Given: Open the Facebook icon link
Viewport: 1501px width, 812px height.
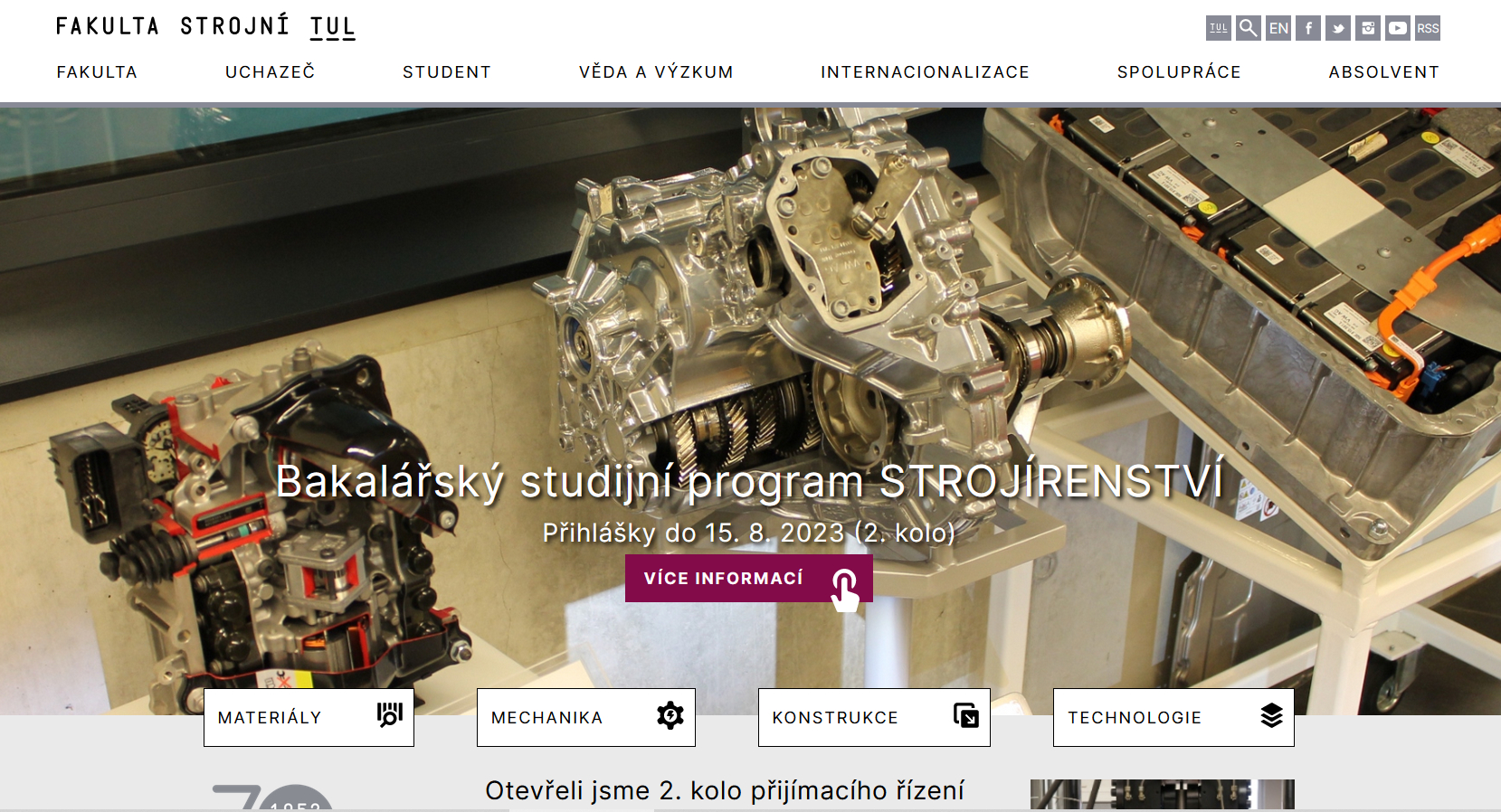Looking at the screenshot, I should pyautogui.click(x=1307, y=28).
